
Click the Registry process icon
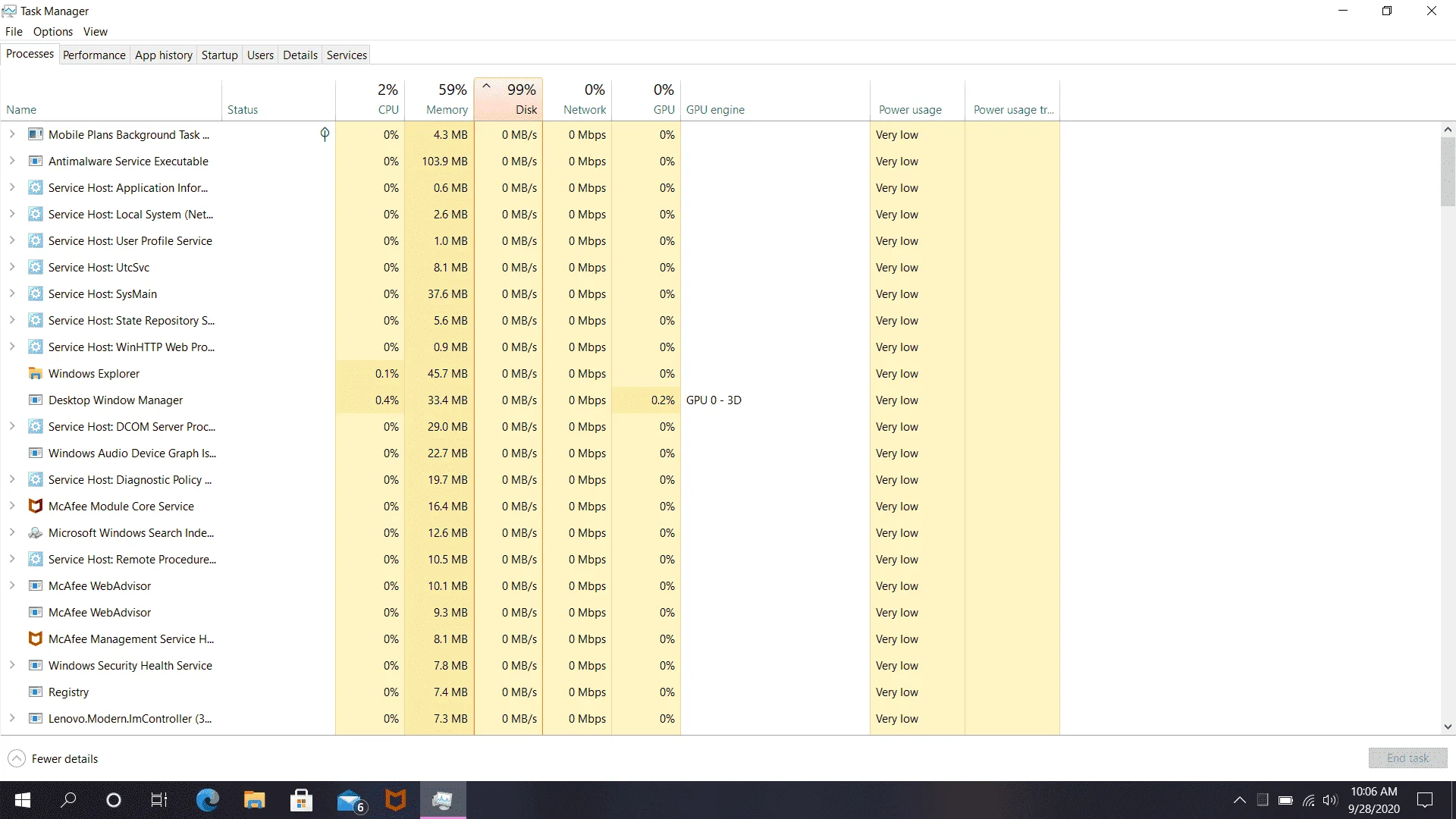pos(35,692)
